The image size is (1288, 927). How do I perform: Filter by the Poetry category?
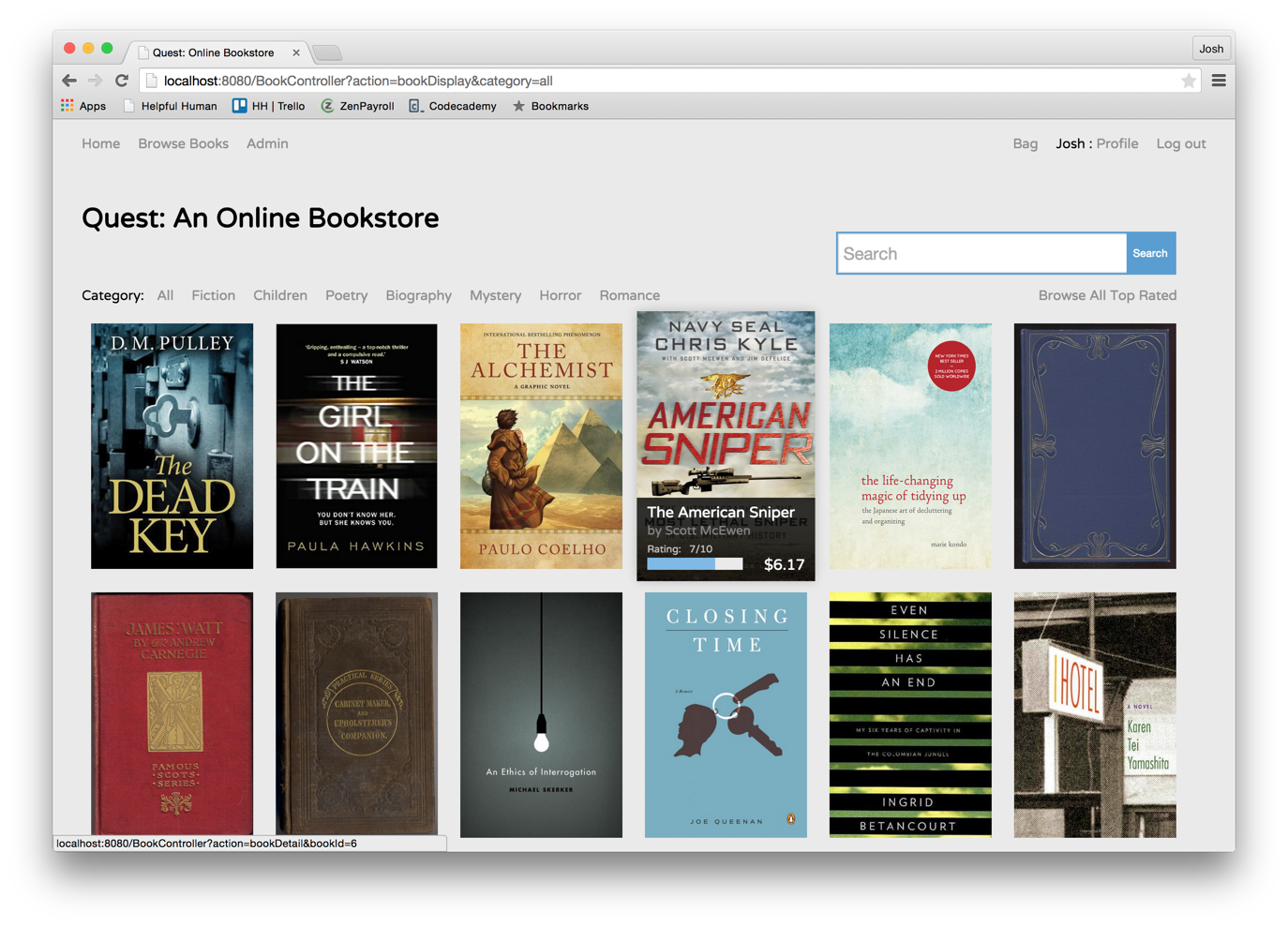tap(347, 295)
